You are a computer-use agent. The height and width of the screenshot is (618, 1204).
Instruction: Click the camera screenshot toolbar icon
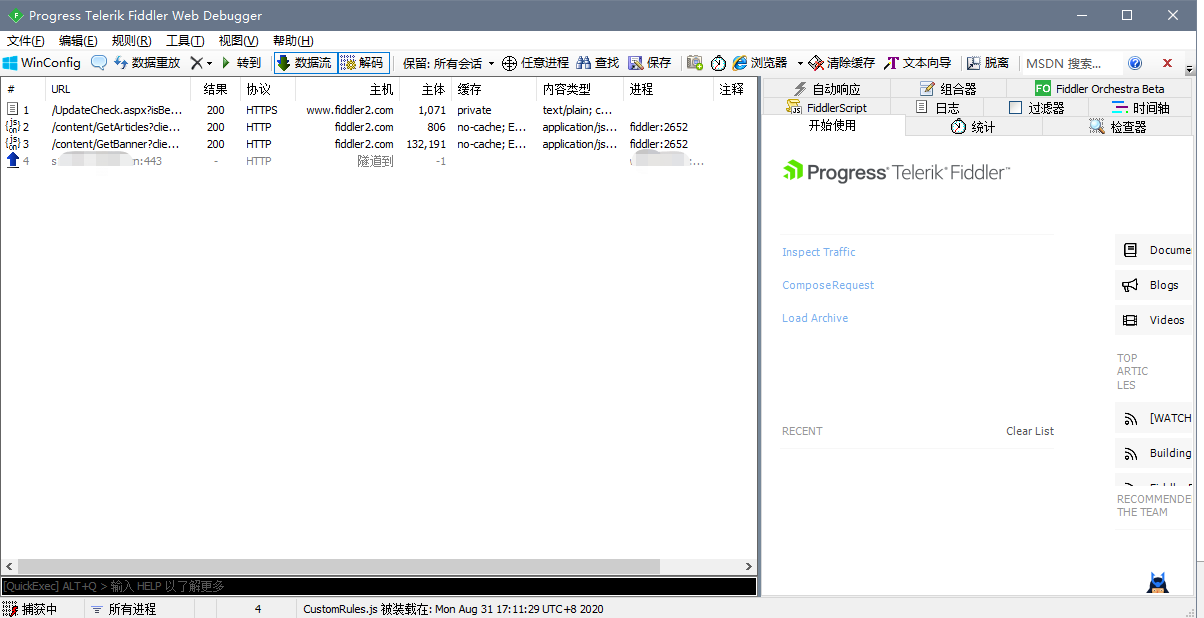point(695,63)
